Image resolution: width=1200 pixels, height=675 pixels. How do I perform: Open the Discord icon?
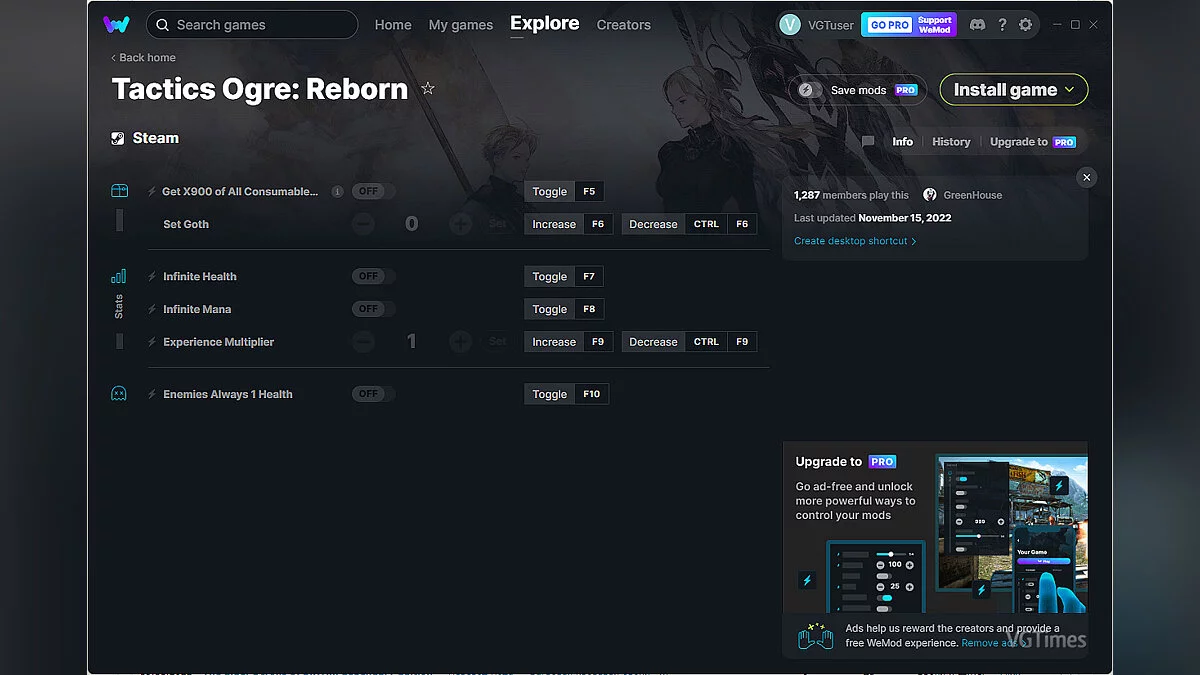click(977, 25)
